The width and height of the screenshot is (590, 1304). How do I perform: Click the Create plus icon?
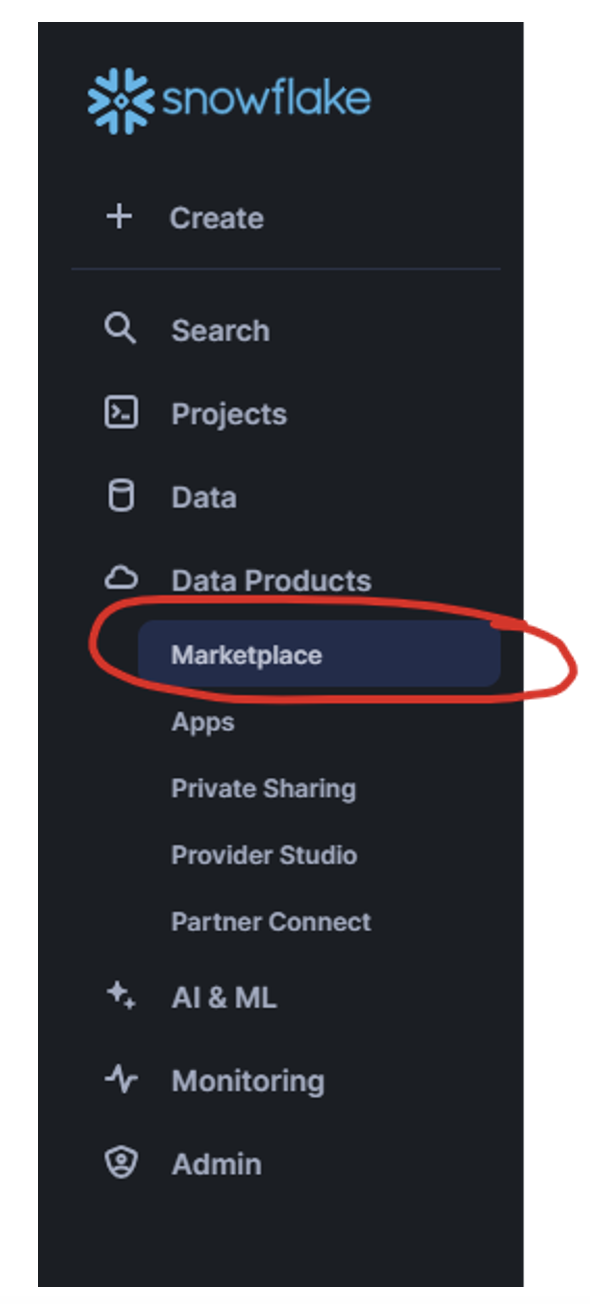tap(119, 216)
